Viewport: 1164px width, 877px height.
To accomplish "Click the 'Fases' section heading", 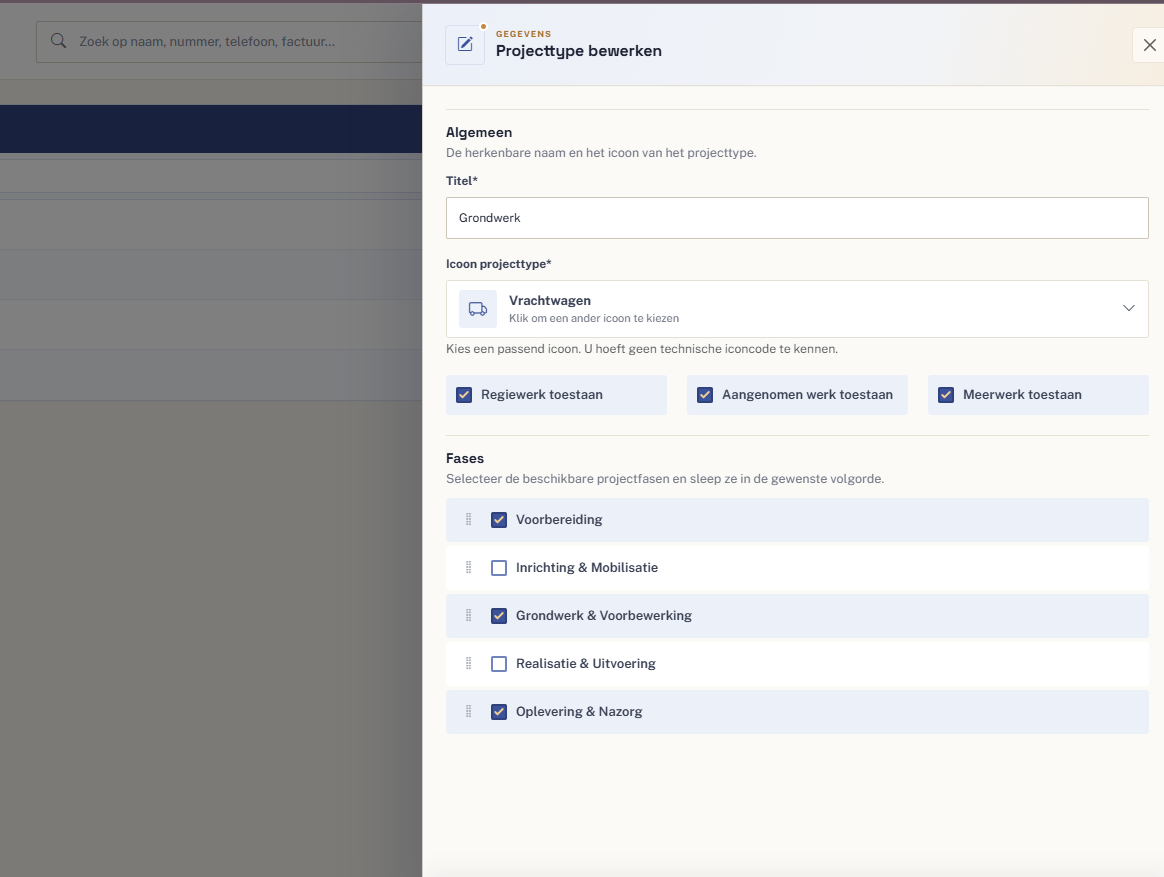I will pos(465,458).
